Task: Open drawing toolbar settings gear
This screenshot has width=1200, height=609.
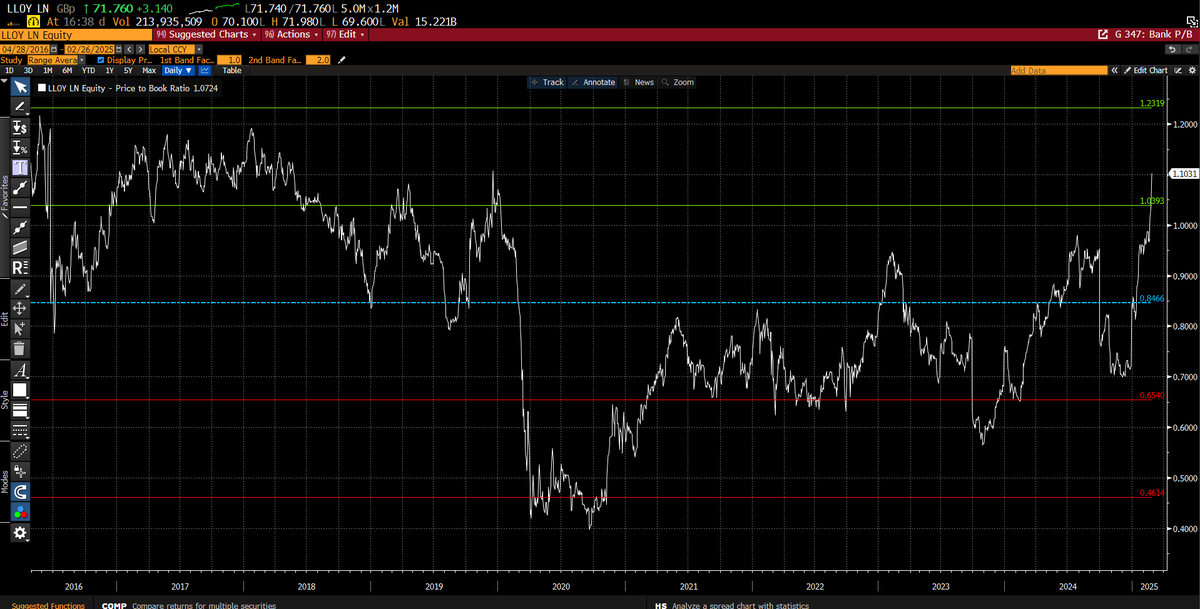Action: 20,533
